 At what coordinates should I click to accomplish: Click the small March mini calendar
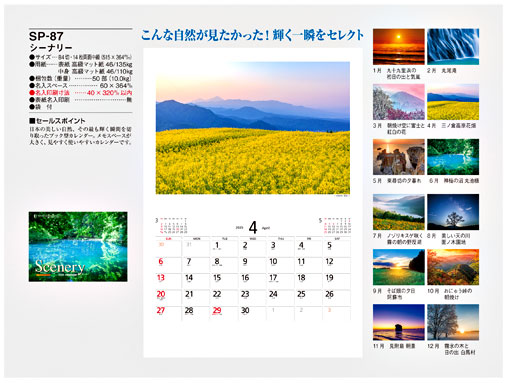point(171,226)
